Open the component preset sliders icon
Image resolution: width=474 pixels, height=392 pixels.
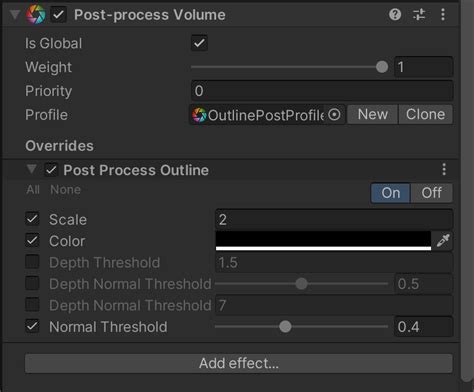(x=419, y=14)
